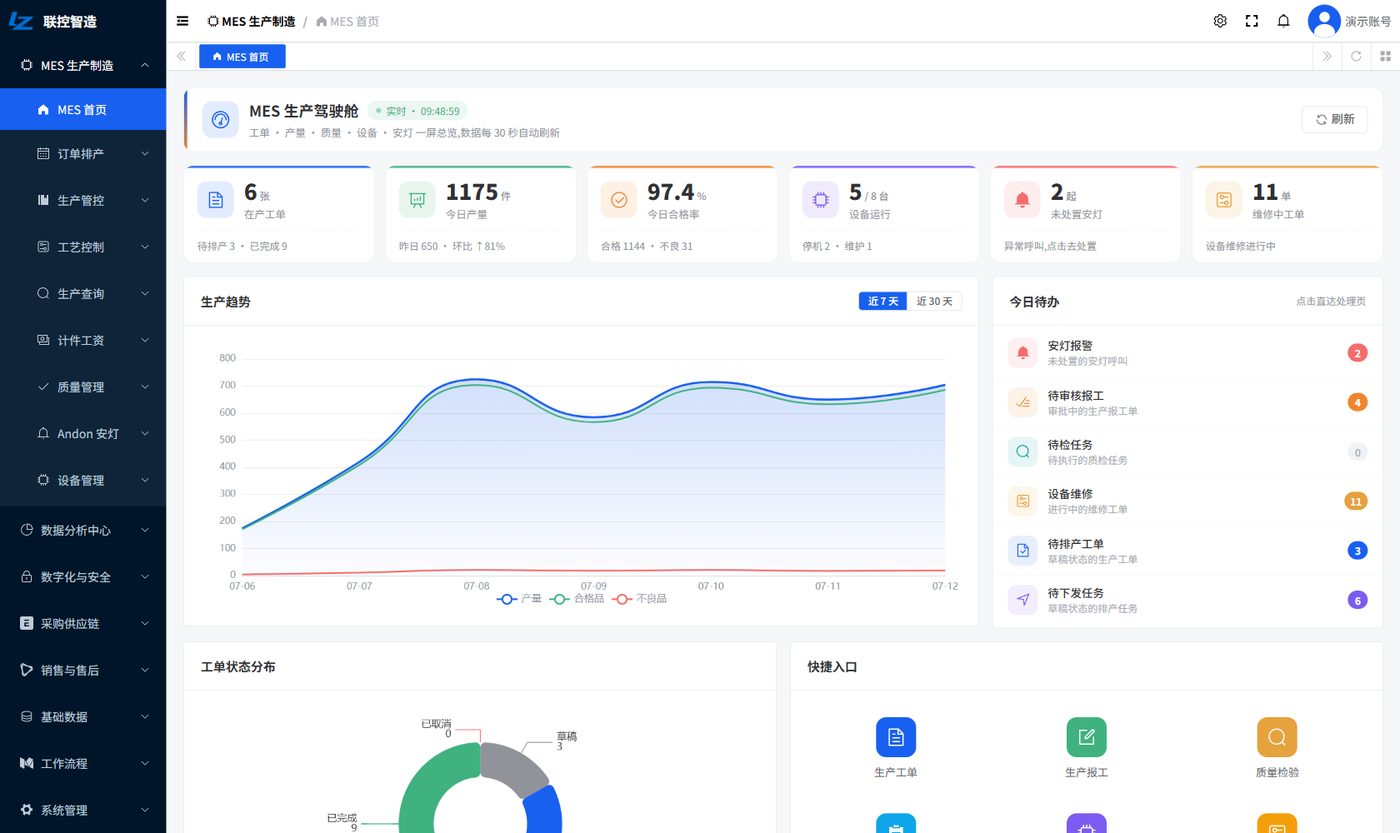Toggle 合格品 series in chart legend
Viewport: 1400px width, 833px height.
[x=577, y=599]
